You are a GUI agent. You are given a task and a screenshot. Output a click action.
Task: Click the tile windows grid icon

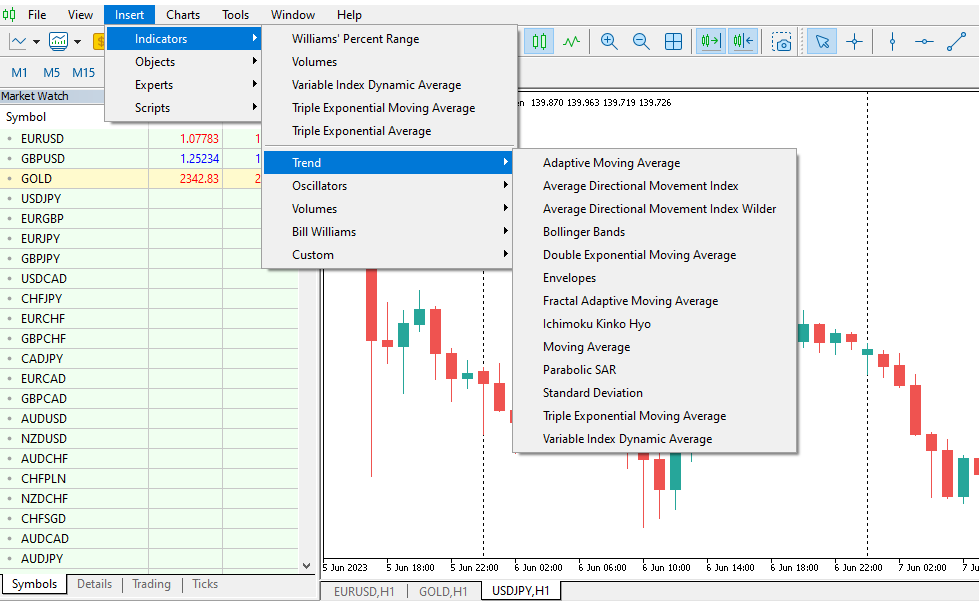(674, 42)
